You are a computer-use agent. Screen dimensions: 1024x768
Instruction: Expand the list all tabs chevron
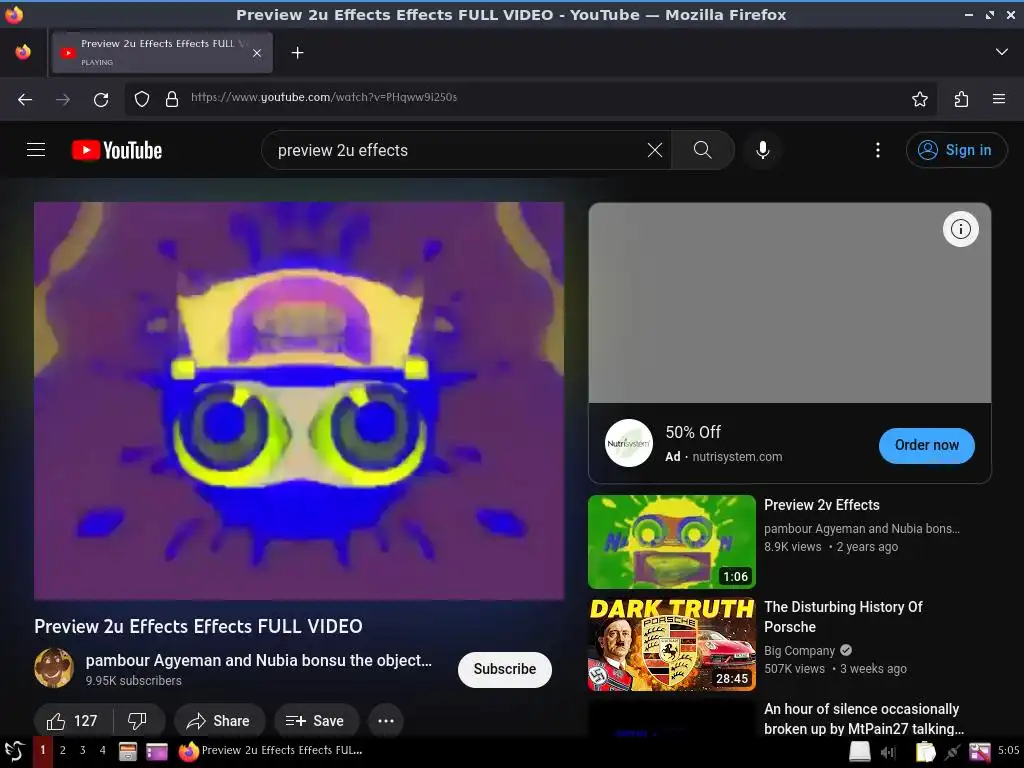[1001, 52]
